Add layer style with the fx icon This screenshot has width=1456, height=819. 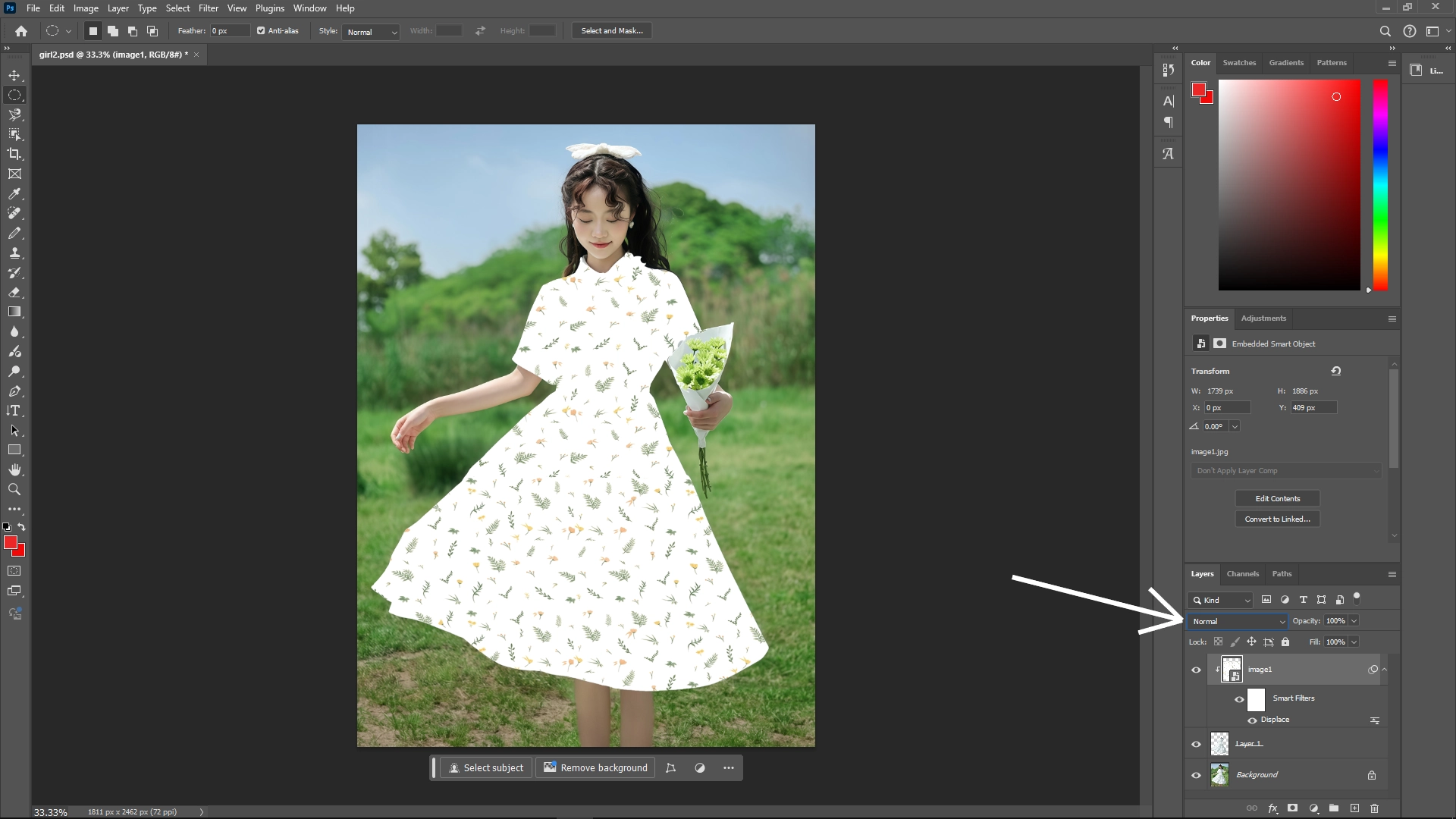click(1272, 808)
